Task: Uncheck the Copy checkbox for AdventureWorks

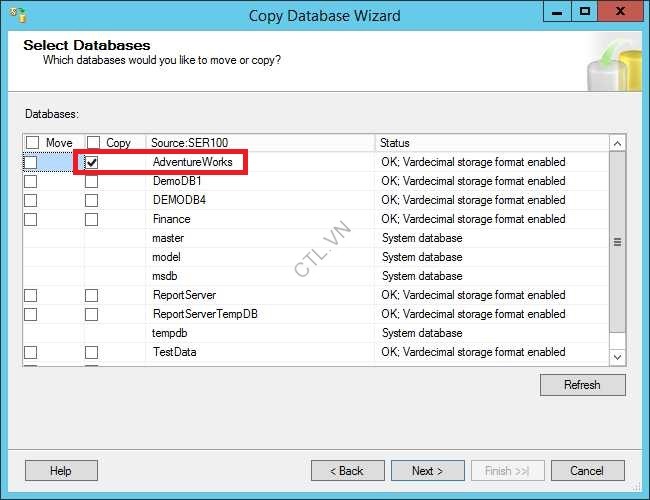Action: pos(92,162)
